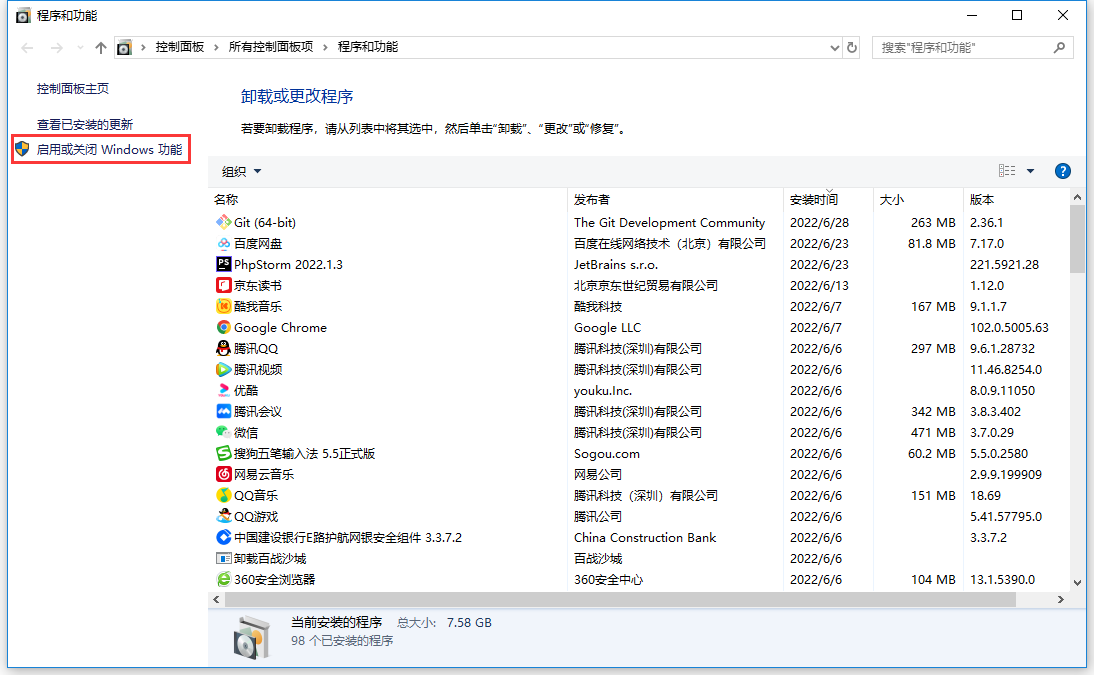Click the Windows features shield icon
The width and height of the screenshot is (1094, 675).
click(x=22, y=149)
